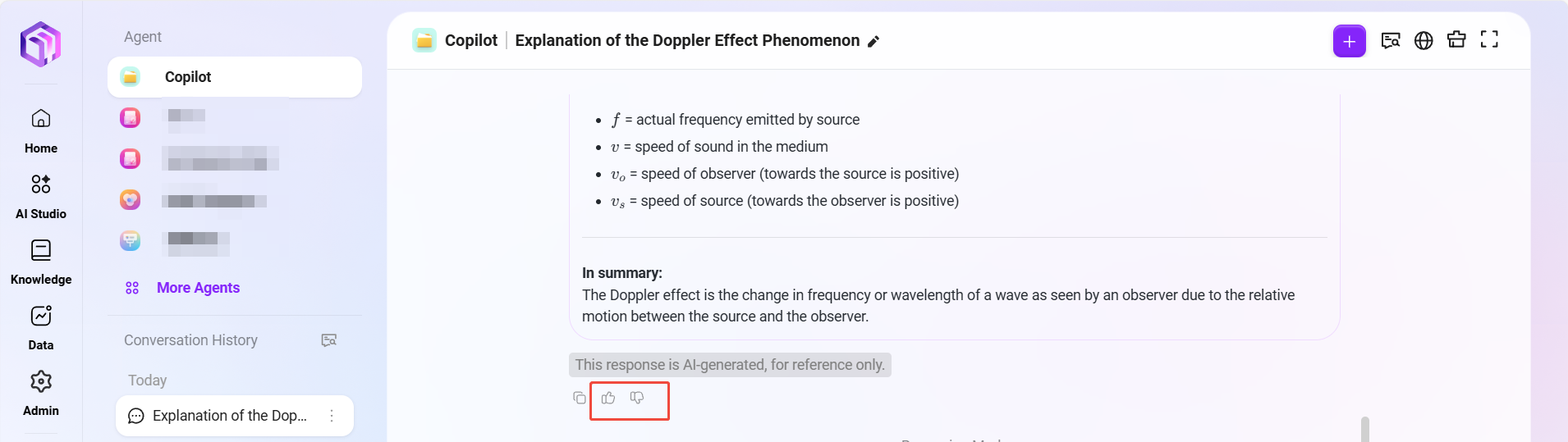Click More Agents link

198,288
